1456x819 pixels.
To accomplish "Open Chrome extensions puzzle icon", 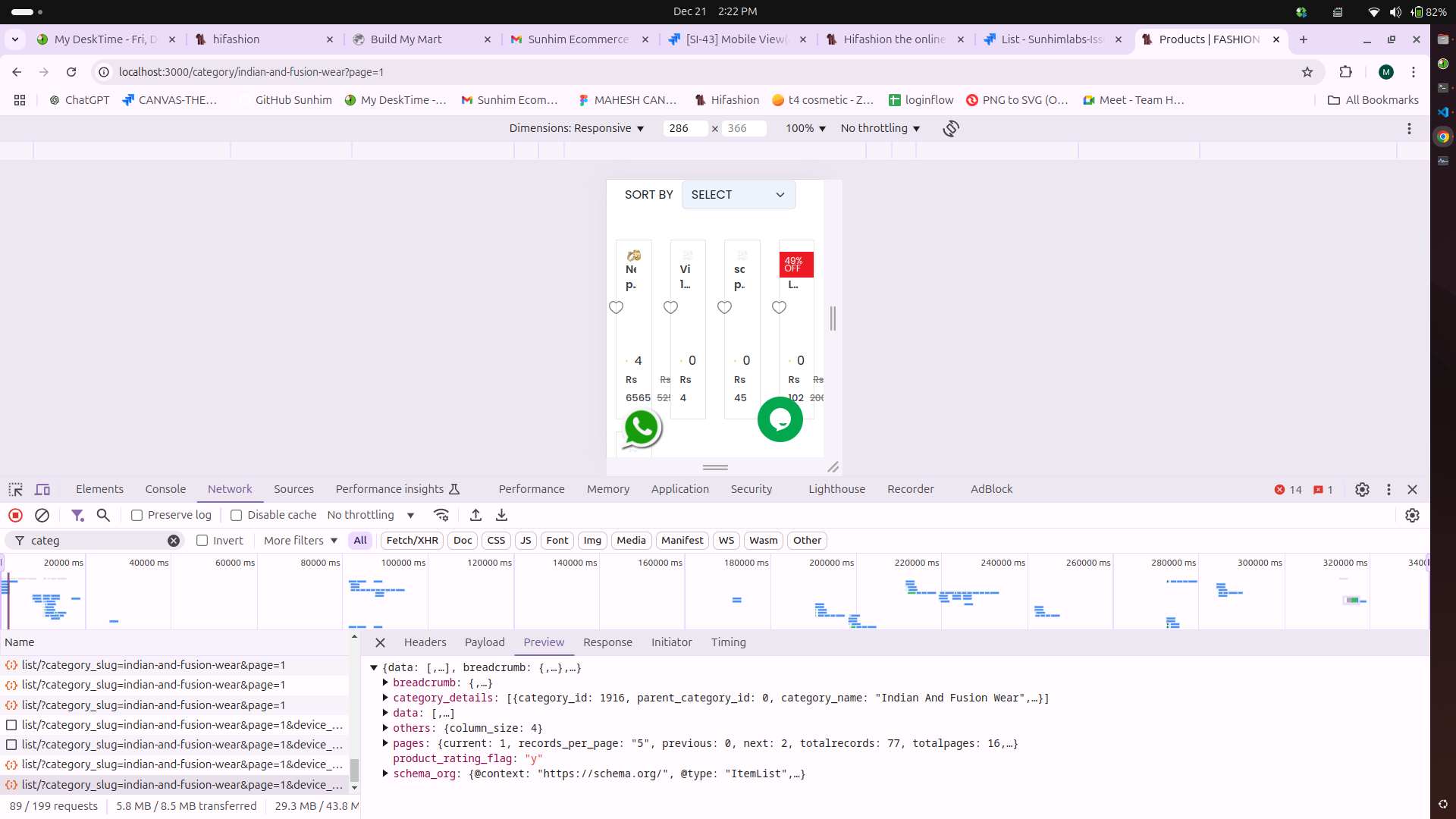I will coord(1346,72).
